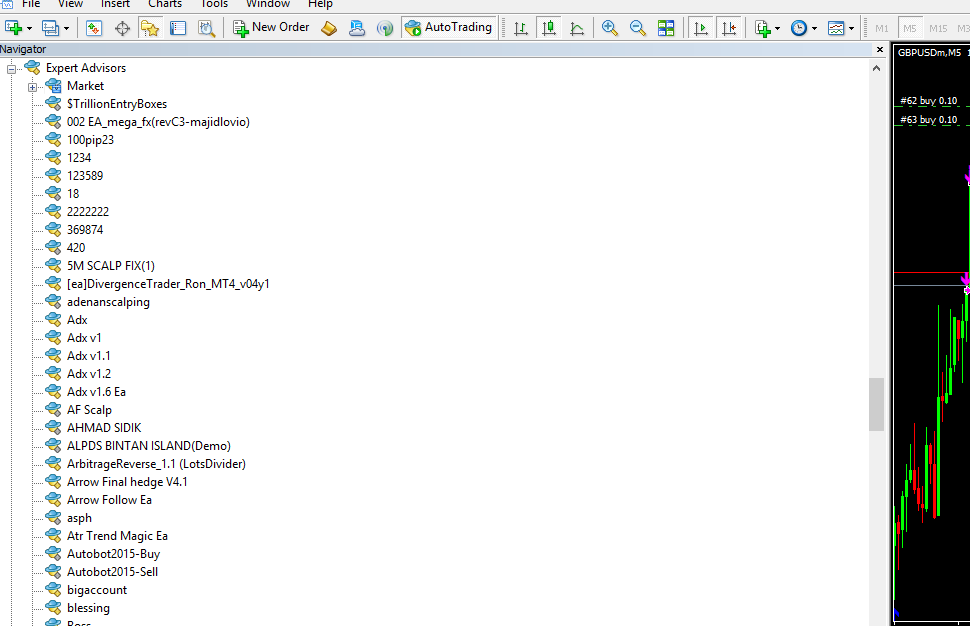Select the 100pip23 expert advisor
970x626 pixels.
click(x=90, y=140)
